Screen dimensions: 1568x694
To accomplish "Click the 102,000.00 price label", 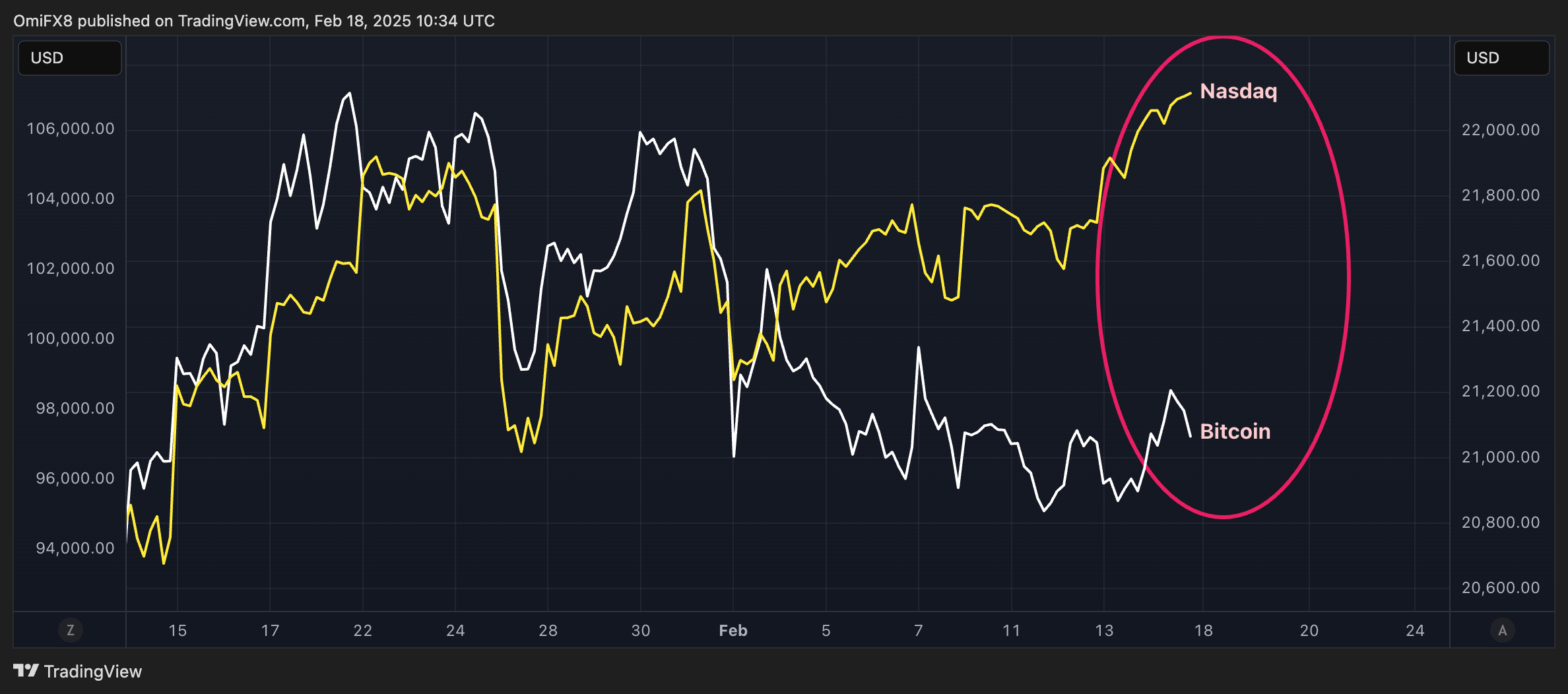I will pyautogui.click(x=71, y=268).
